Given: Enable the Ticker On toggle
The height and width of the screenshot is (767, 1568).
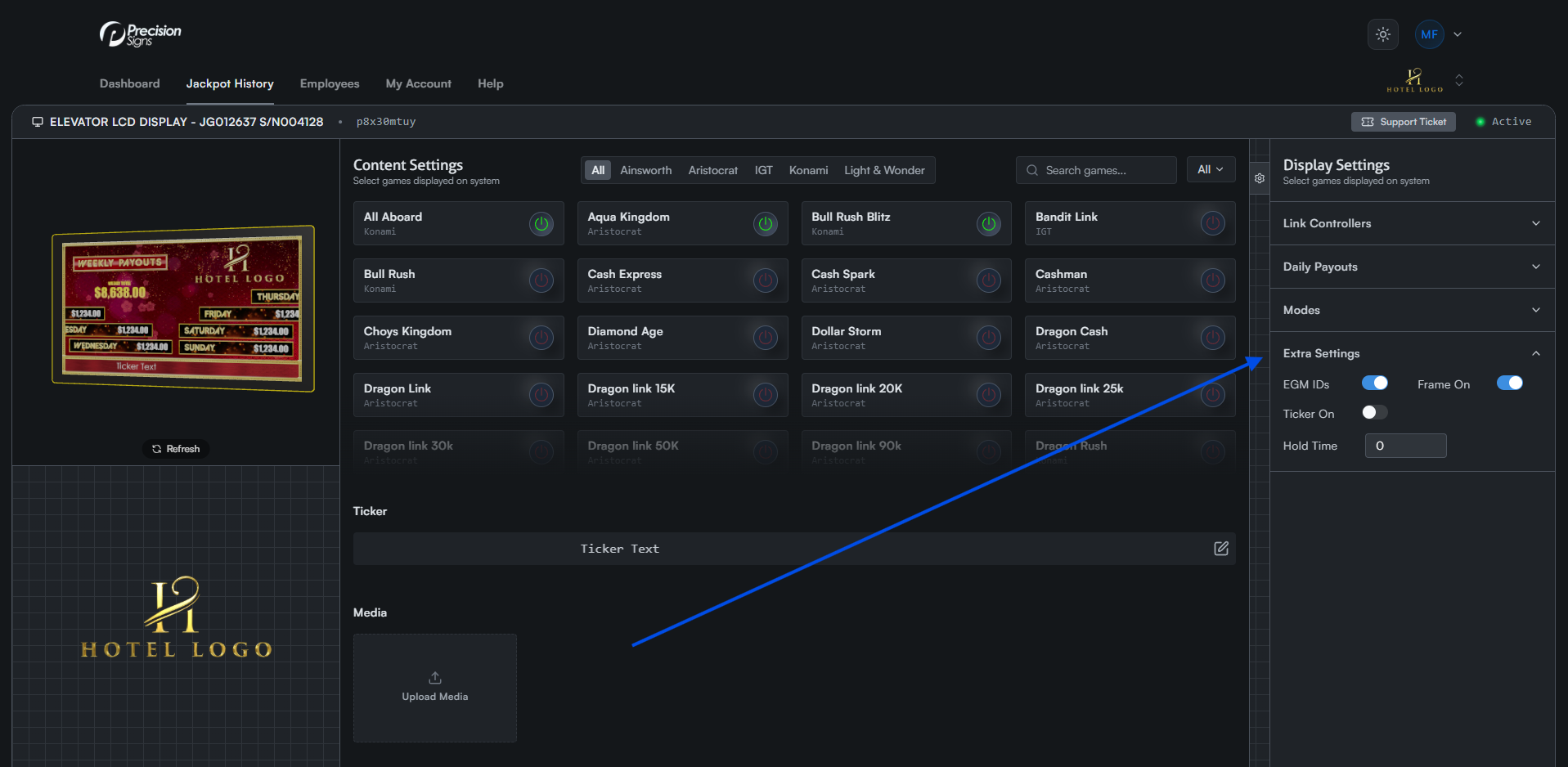Looking at the screenshot, I should pyautogui.click(x=1374, y=413).
